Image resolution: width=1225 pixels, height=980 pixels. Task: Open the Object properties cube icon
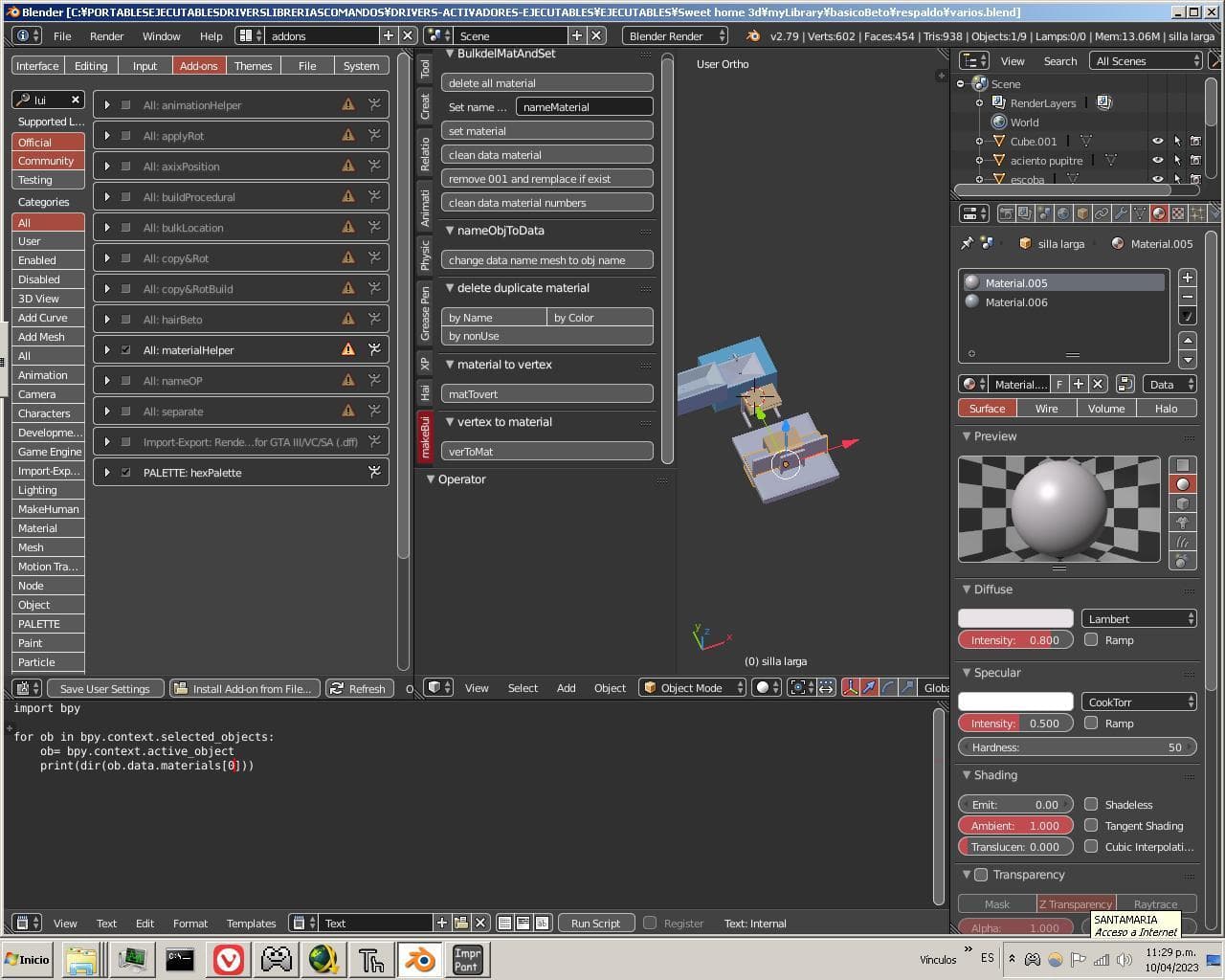(1082, 213)
